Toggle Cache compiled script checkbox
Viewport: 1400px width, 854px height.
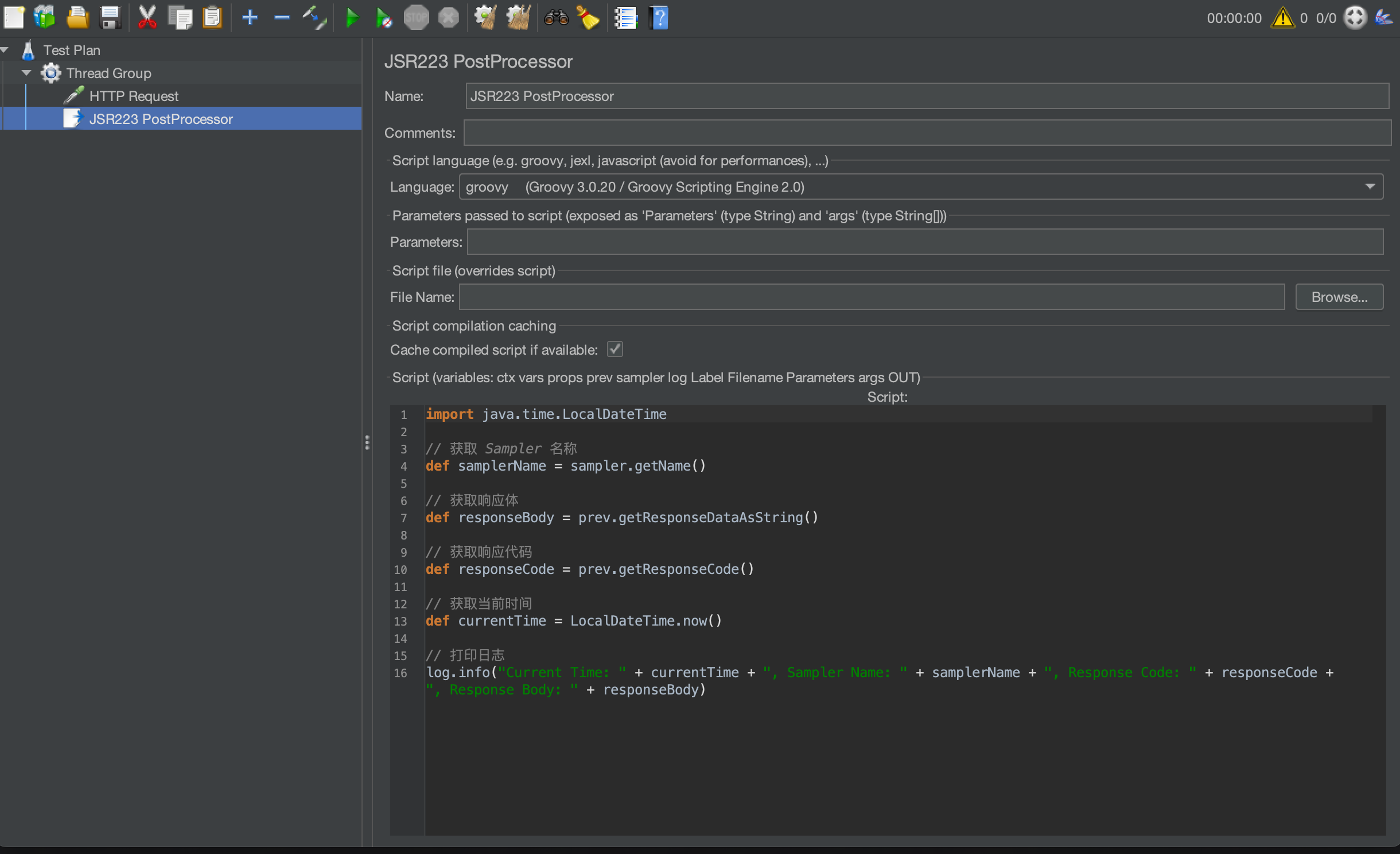615,350
